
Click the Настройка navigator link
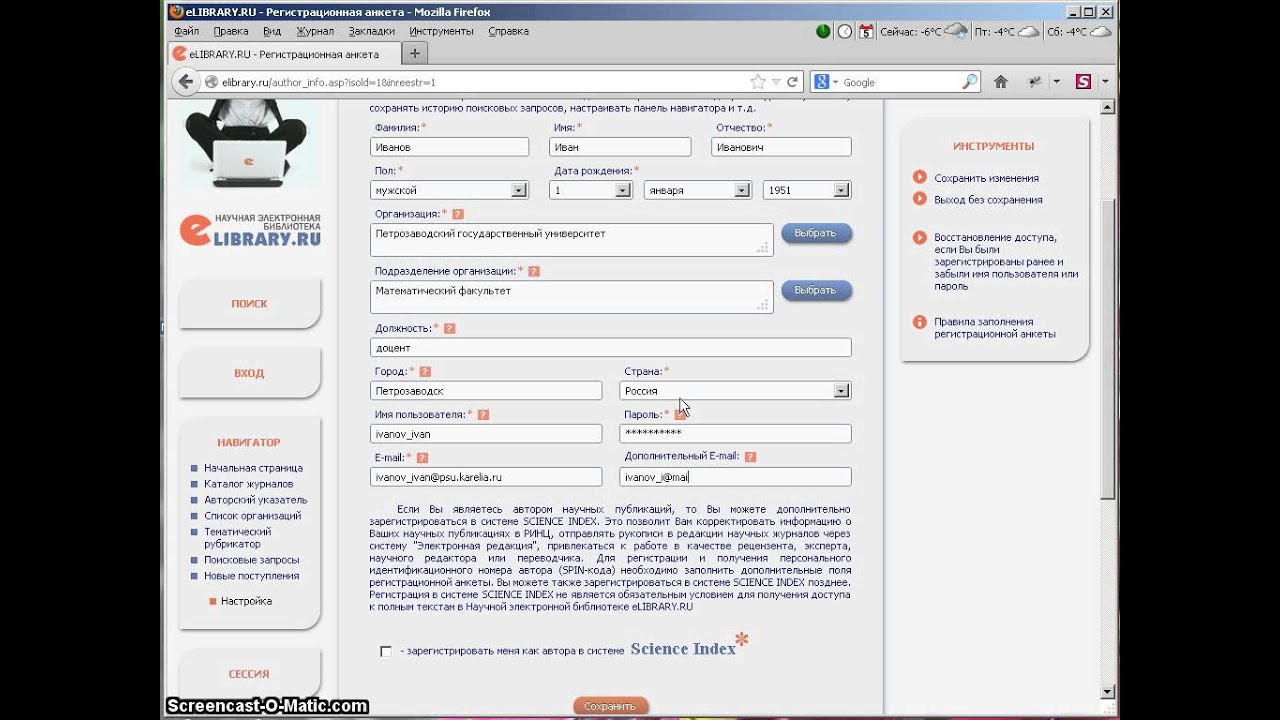pyautogui.click(x=246, y=601)
